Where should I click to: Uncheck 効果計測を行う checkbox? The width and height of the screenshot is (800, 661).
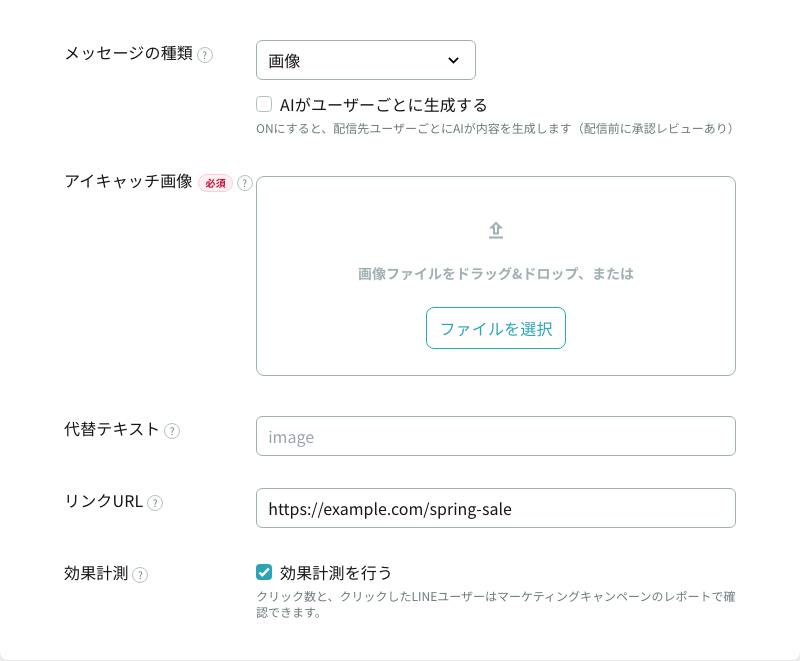[x=264, y=572]
